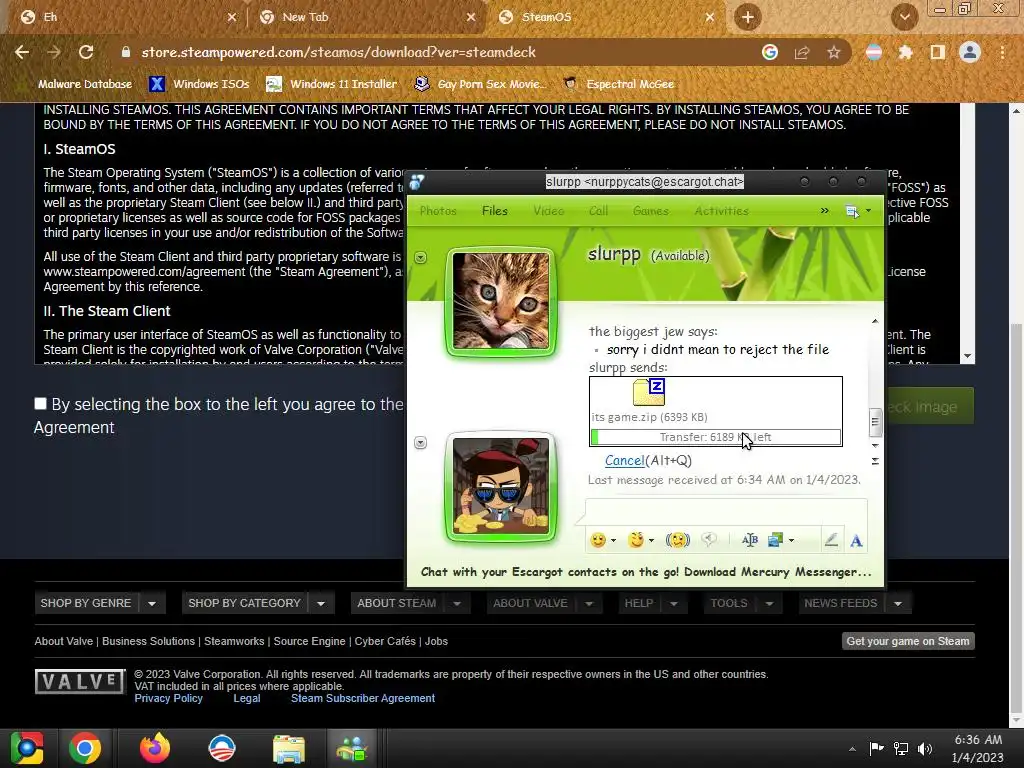
Task: Switch to the Eh browser tab
Action: [x=127, y=17]
